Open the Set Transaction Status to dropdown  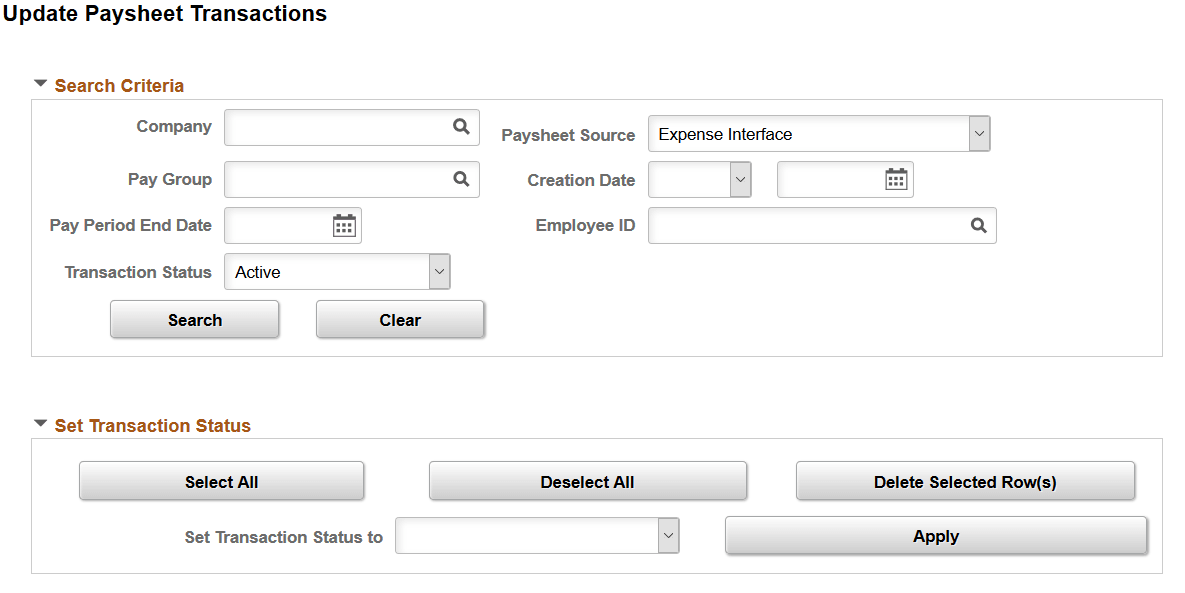coord(667,536)
